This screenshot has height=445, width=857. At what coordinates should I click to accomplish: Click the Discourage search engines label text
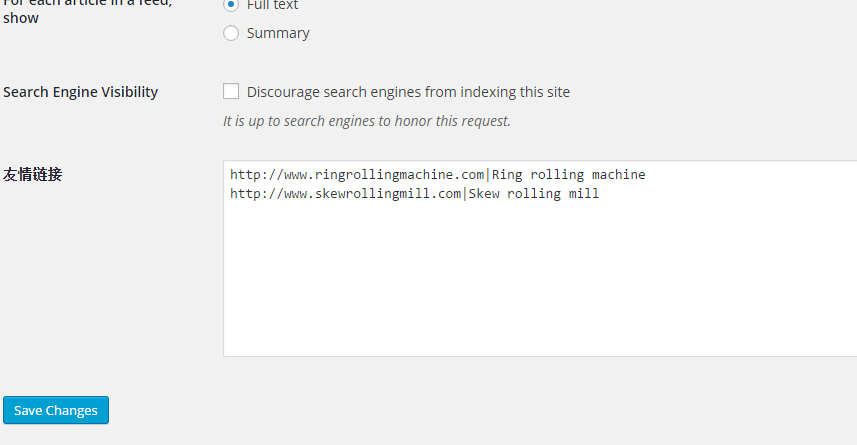click(x=408, y=92)
